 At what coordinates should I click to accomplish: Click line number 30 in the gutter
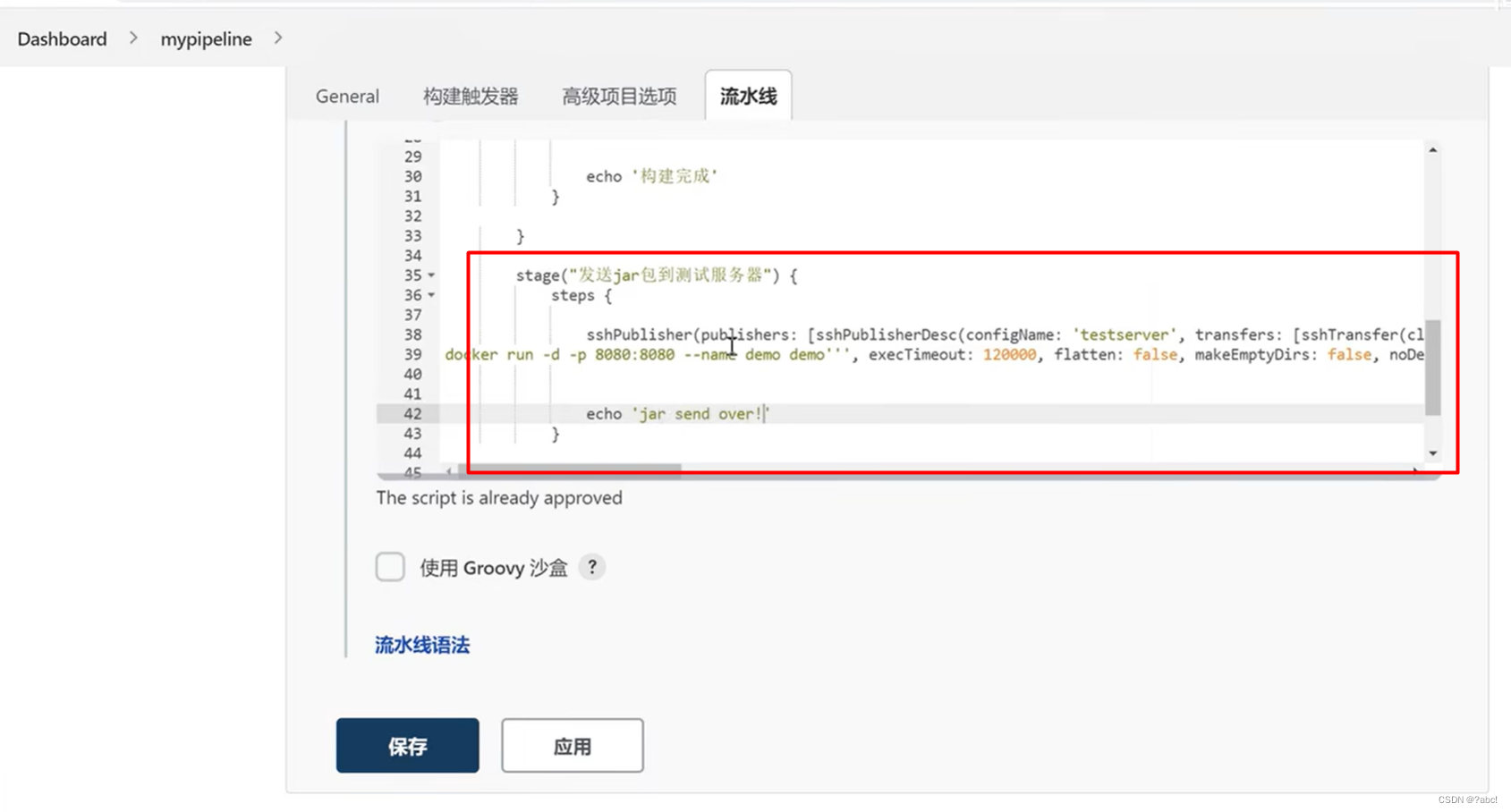[412, 176]
